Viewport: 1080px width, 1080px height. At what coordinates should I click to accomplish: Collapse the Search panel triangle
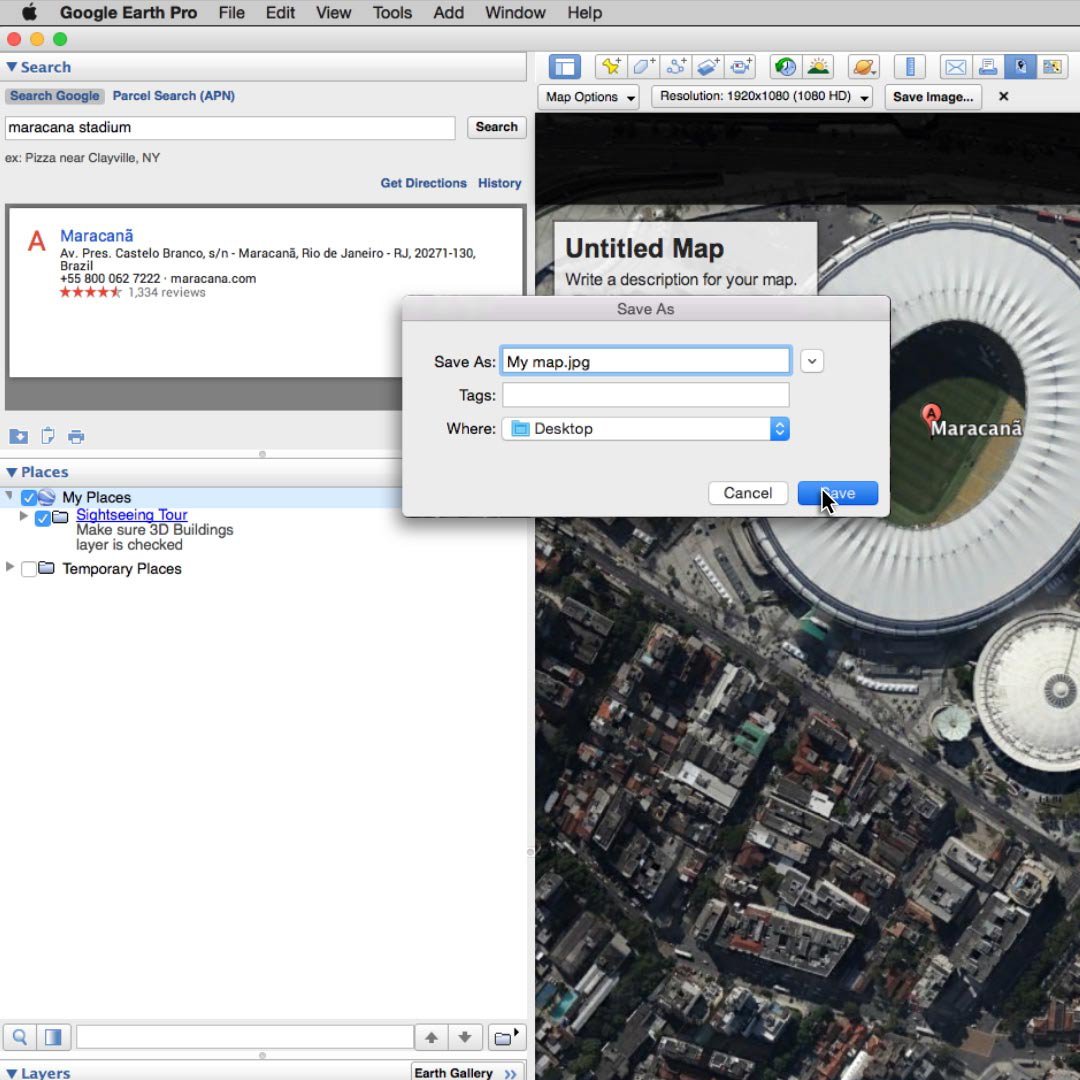pos(12,67)
